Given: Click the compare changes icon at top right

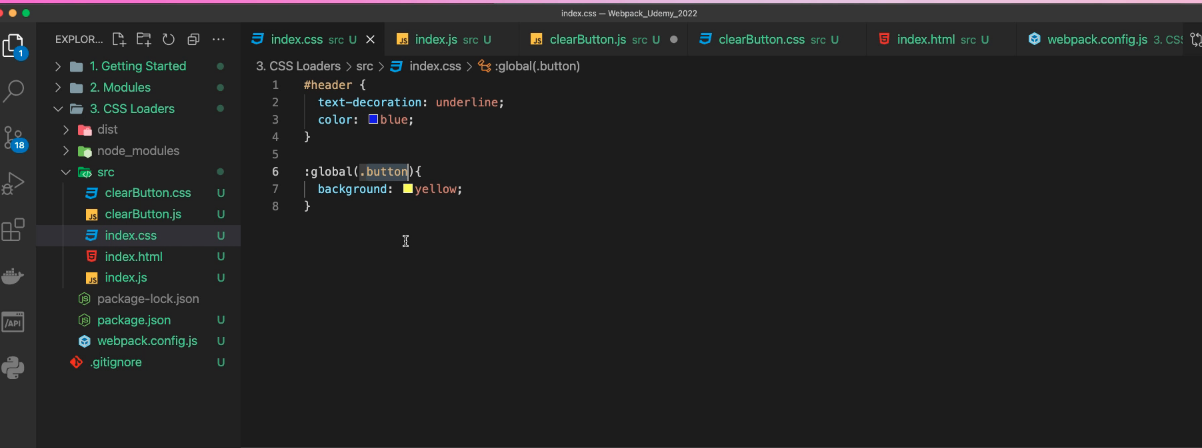Looking at the screenshot, I should coord(1194,40).
